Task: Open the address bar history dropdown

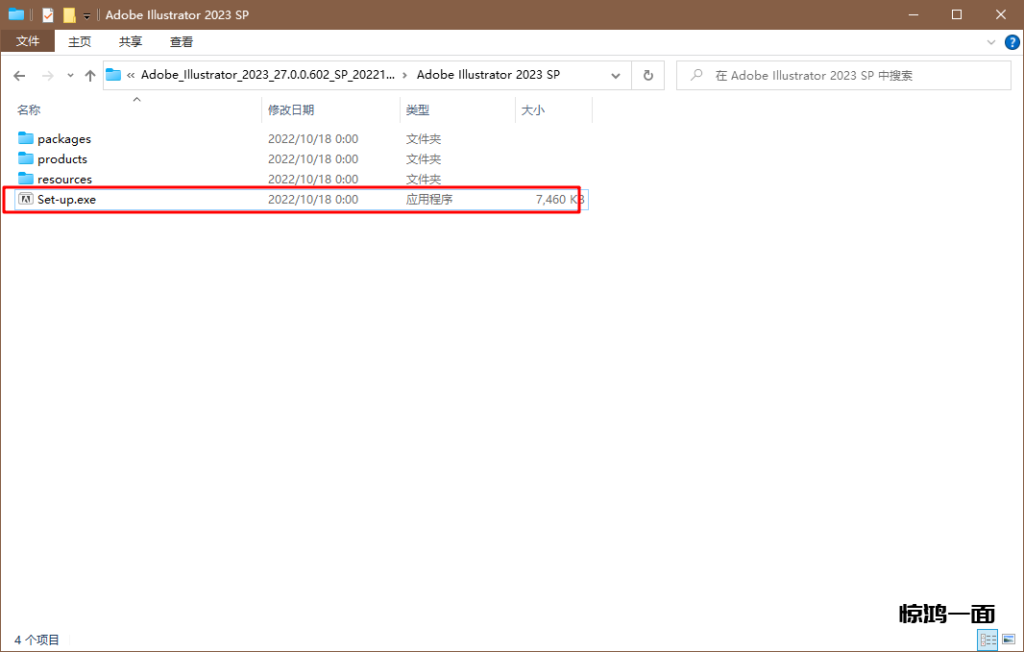Action: 616,75
